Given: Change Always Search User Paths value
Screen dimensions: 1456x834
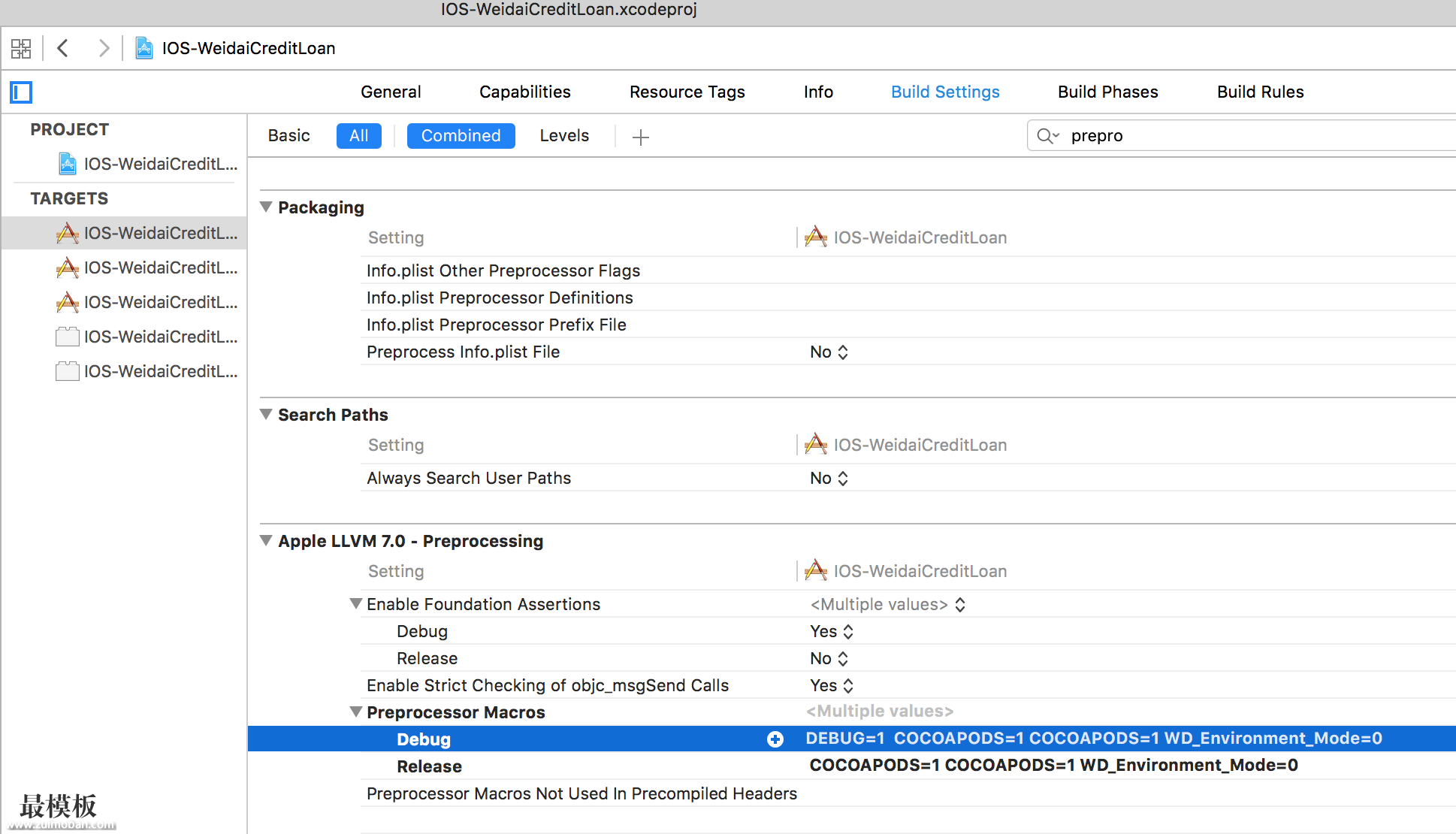Looking at the screenshot, I should coord(829,479).
